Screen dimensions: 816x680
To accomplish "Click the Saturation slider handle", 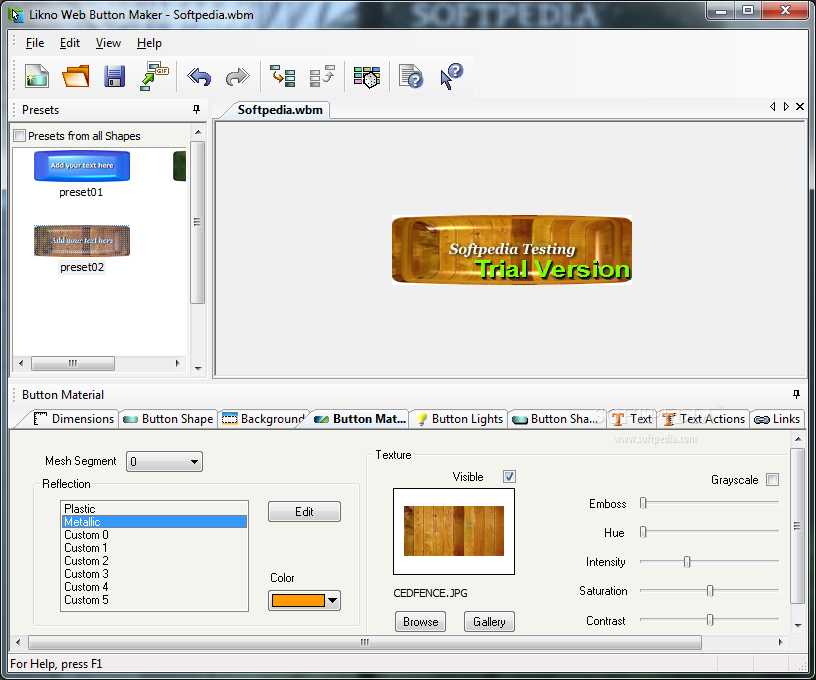I will 710,591.
